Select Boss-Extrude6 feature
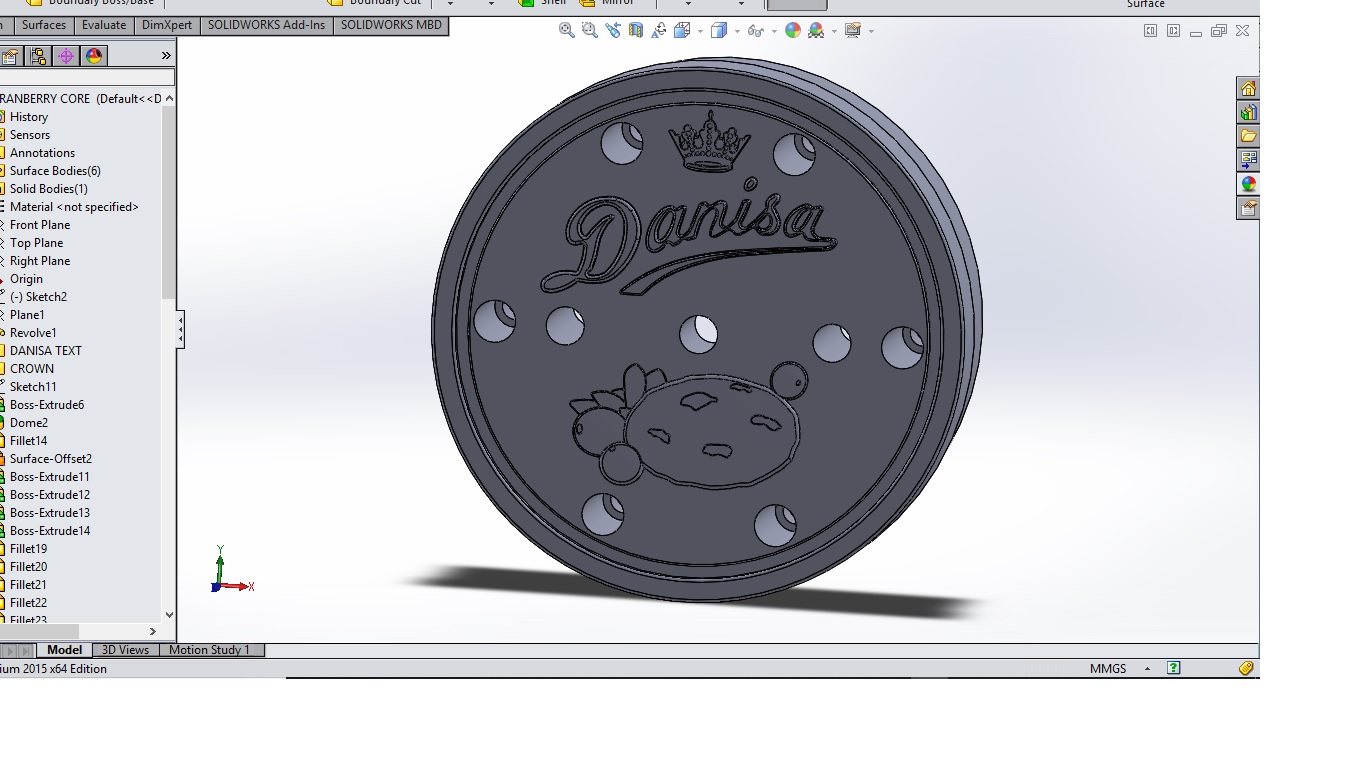Viewport: 1366px width, 768px height. tap(47, 405)
